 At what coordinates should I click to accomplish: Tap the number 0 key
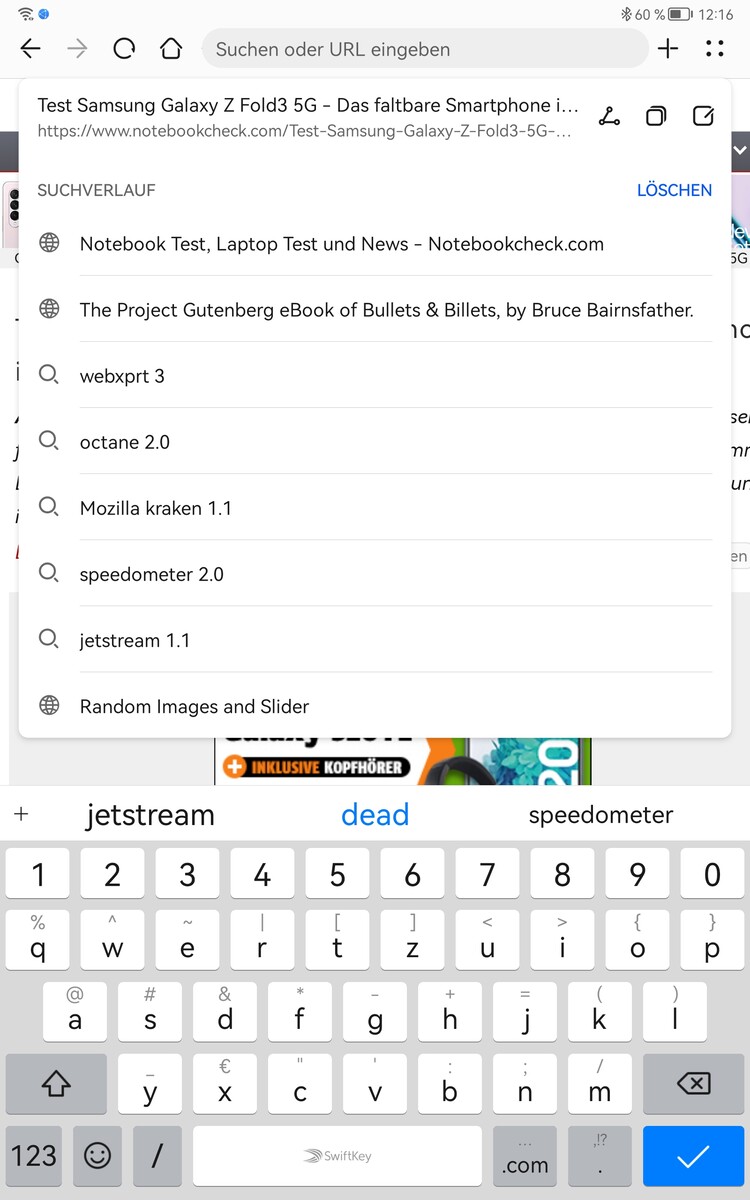pyautogui.click(x=712, y=873)
